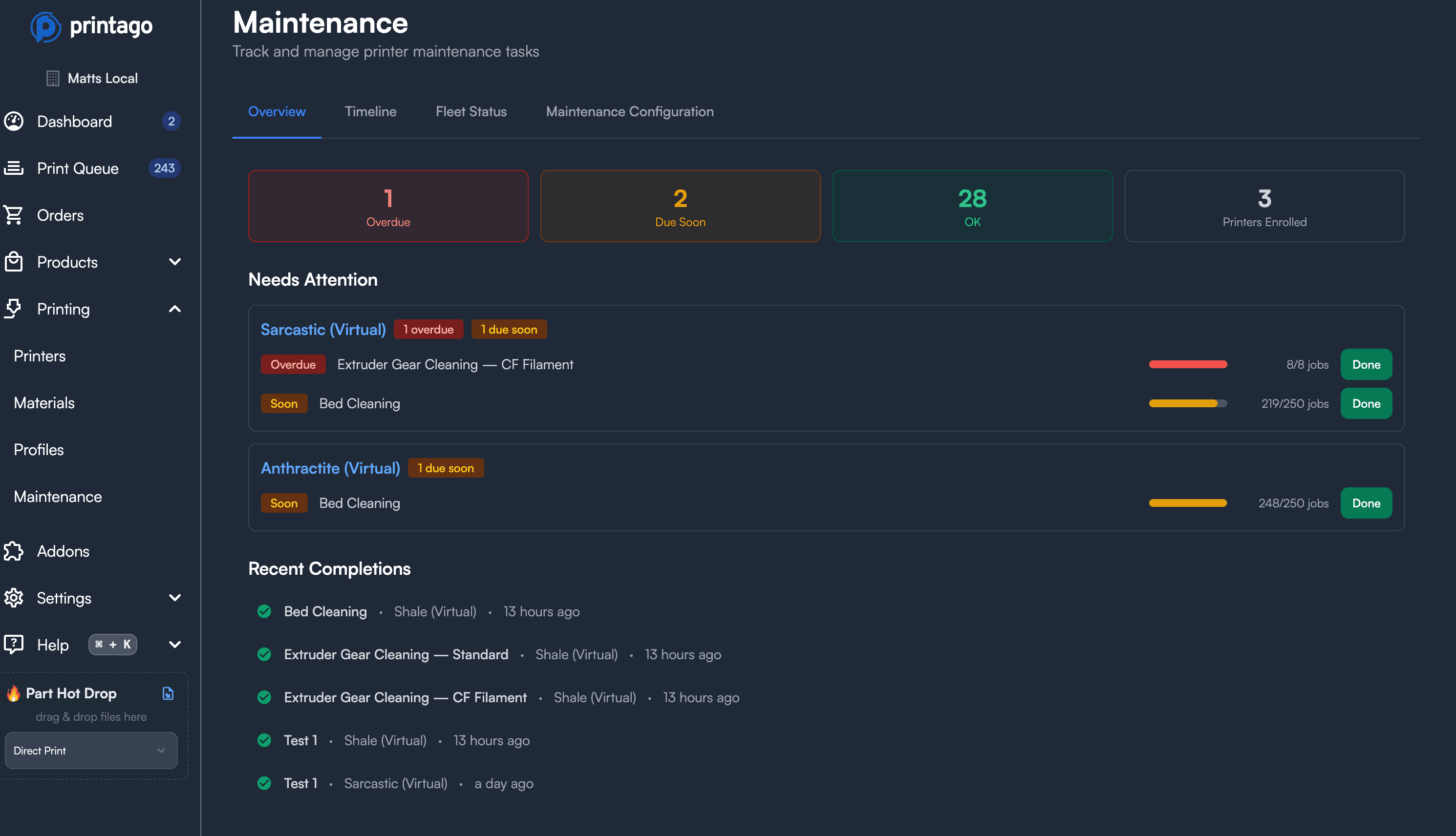
Task: Open the Maintenance Configuration tab
Action: [629, 111]
